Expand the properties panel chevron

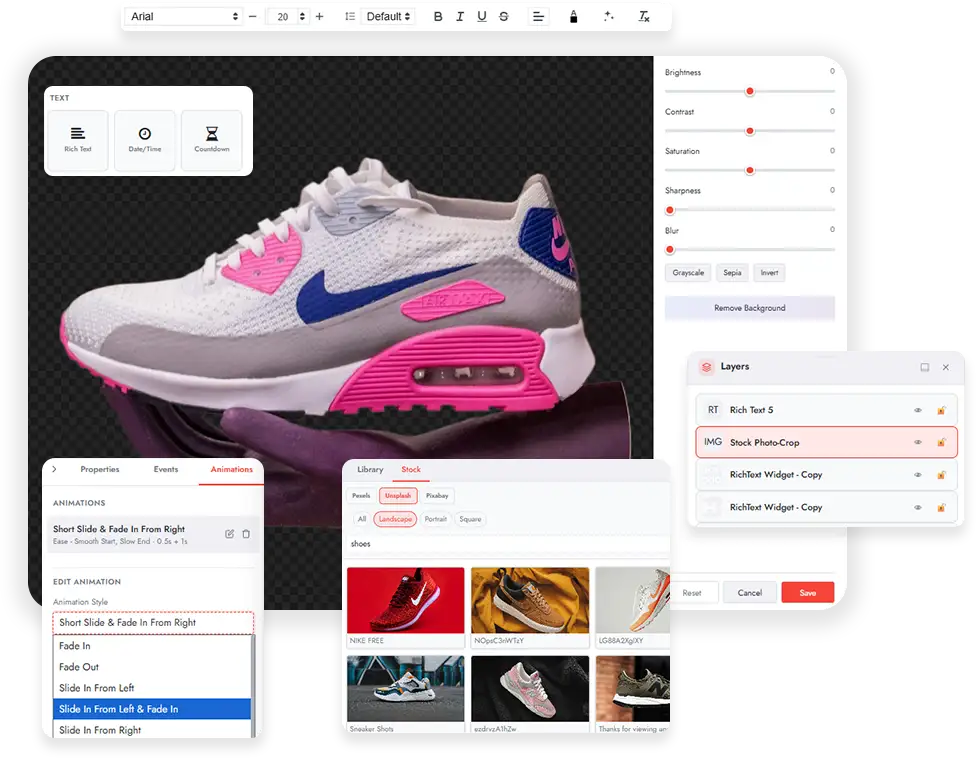pos(55,469)
